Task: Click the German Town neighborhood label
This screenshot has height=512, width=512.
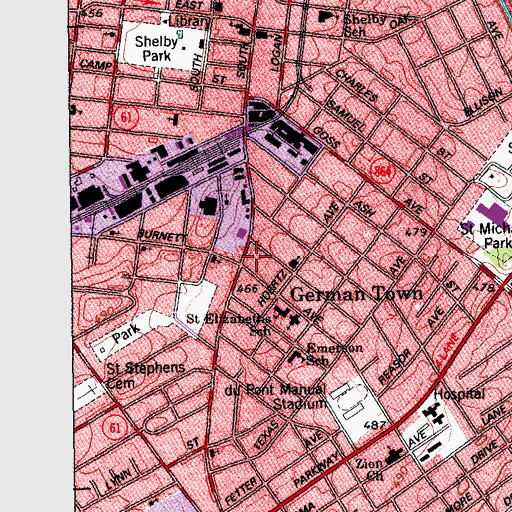Action: coord(357,294)
